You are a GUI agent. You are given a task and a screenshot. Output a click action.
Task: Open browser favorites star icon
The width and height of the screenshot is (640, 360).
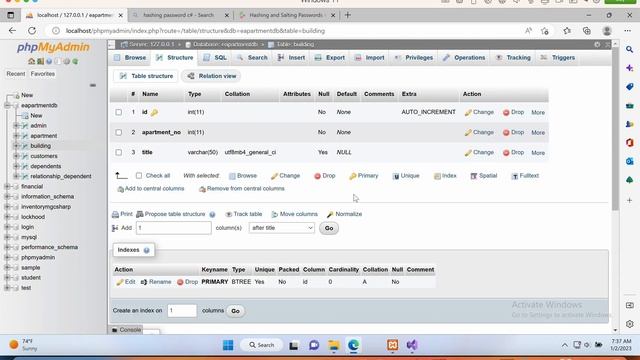click(x=567, y=31)
